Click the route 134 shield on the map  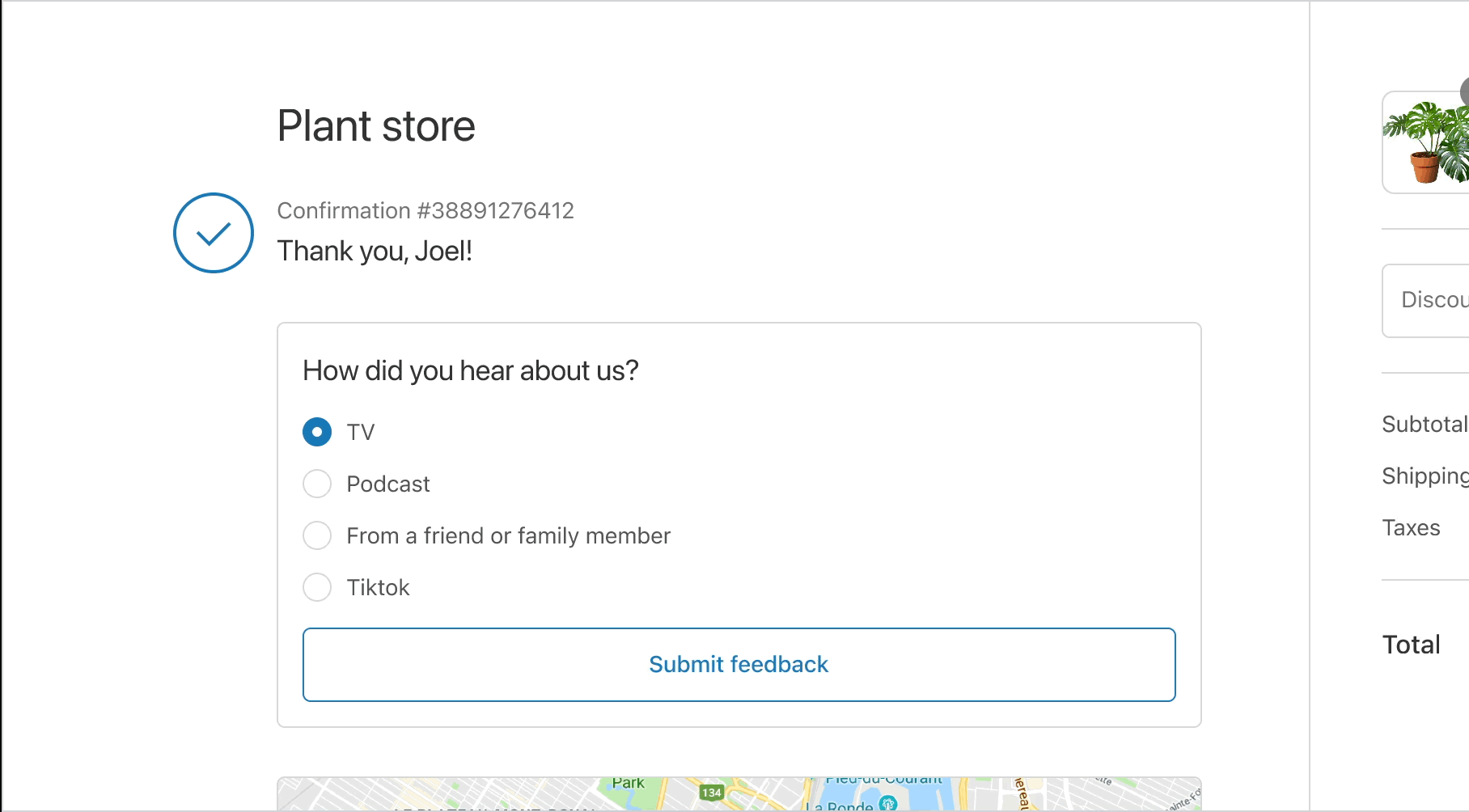tap(711, 793)
